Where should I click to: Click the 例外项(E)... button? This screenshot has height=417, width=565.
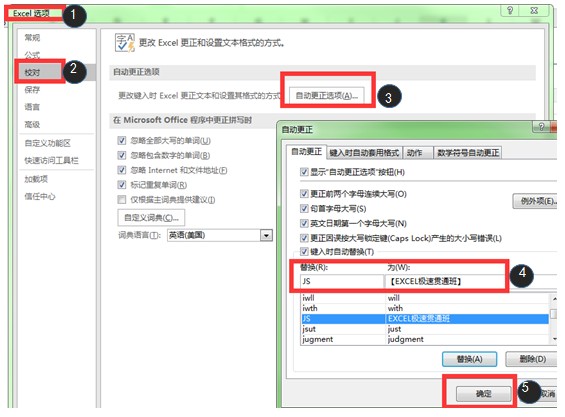tap(534, 201)
